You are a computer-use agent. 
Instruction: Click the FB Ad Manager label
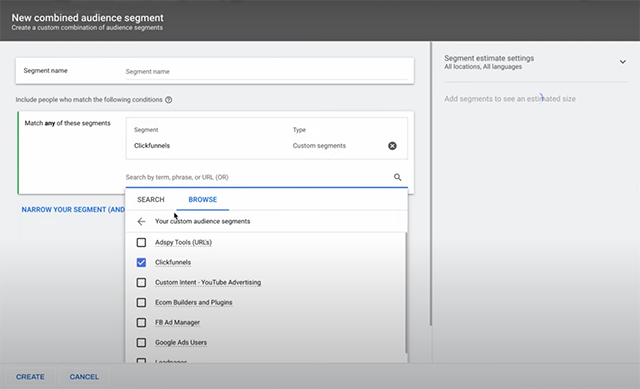(177, 322)
